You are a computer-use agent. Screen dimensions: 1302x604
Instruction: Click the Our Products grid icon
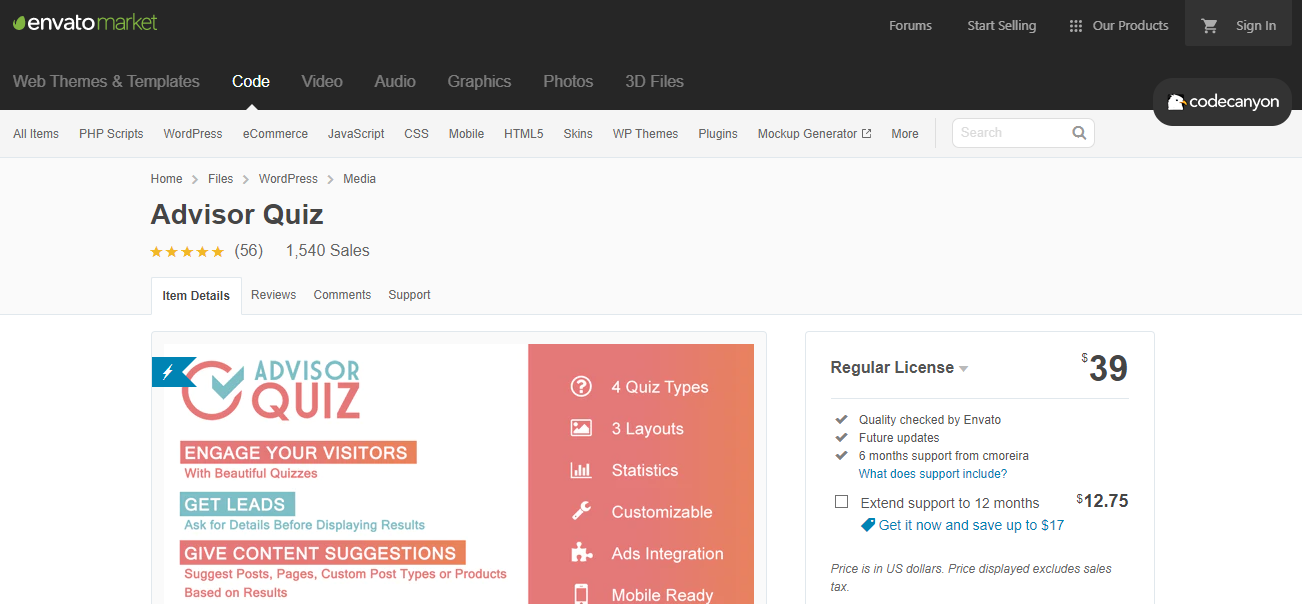click(1076, 26)
